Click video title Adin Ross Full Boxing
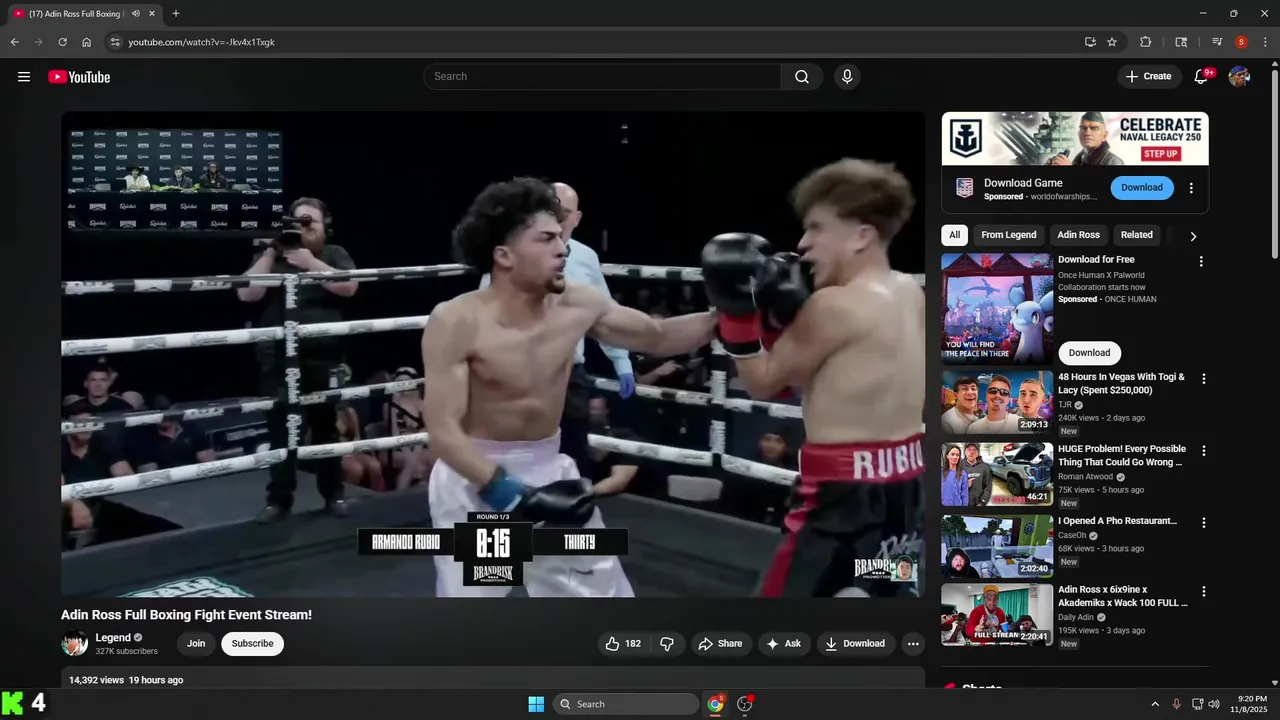The image size is (1280, 720). tap(186, 615)
